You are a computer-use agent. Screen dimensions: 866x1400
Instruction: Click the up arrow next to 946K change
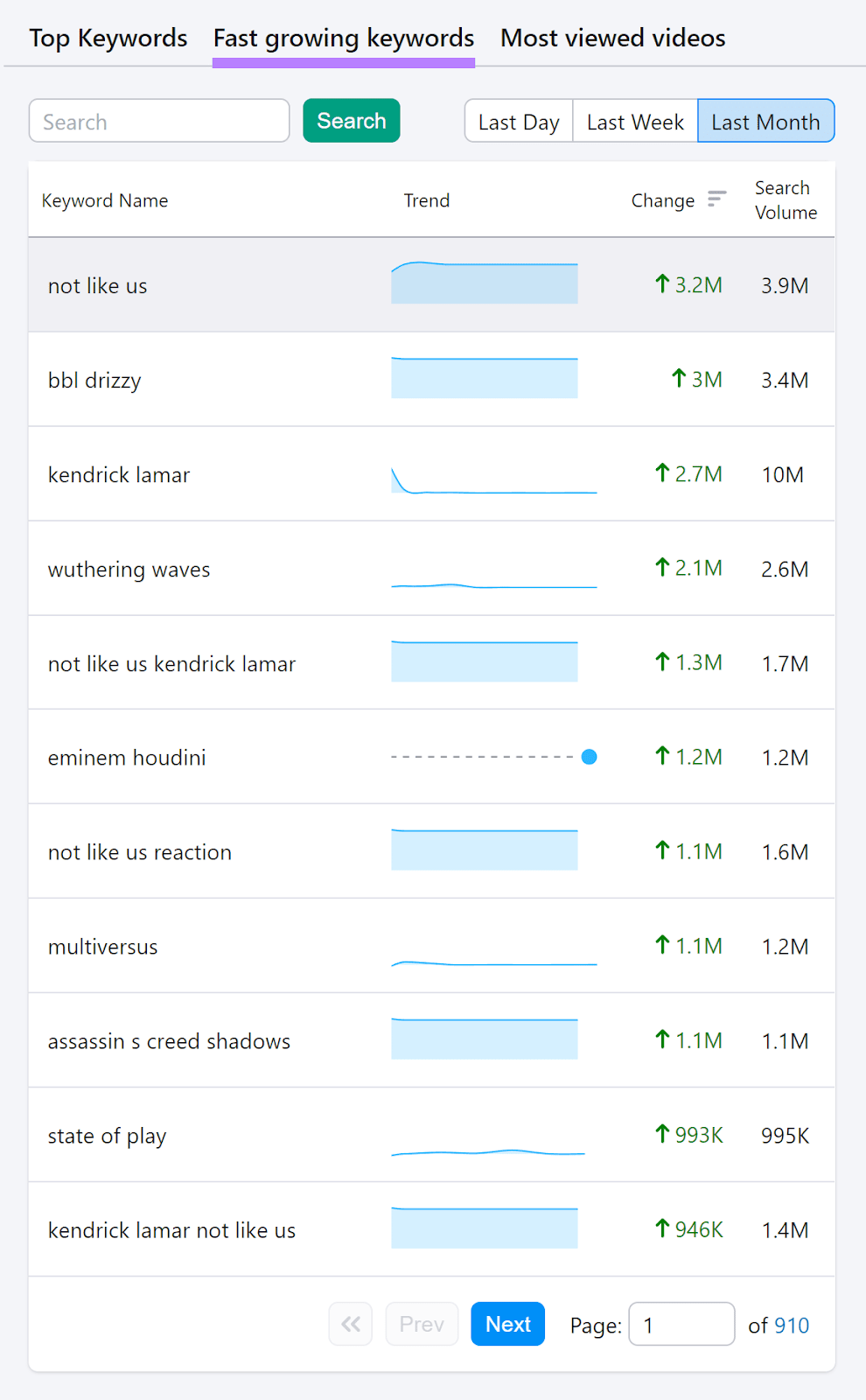tap(661, 1228)
